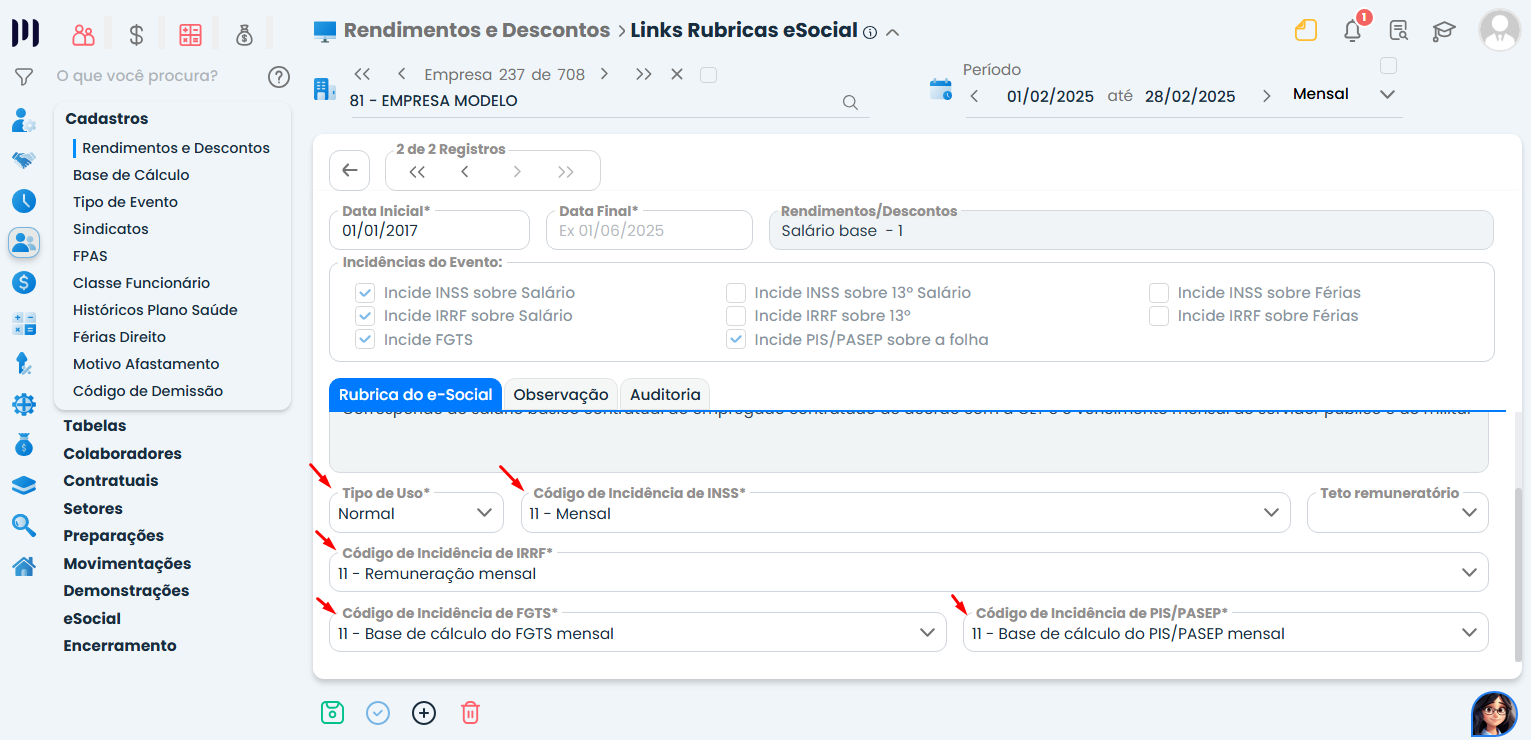The image size is (1531, 740).
Task: Collapse the page header chevron
Action: point(893,32)
